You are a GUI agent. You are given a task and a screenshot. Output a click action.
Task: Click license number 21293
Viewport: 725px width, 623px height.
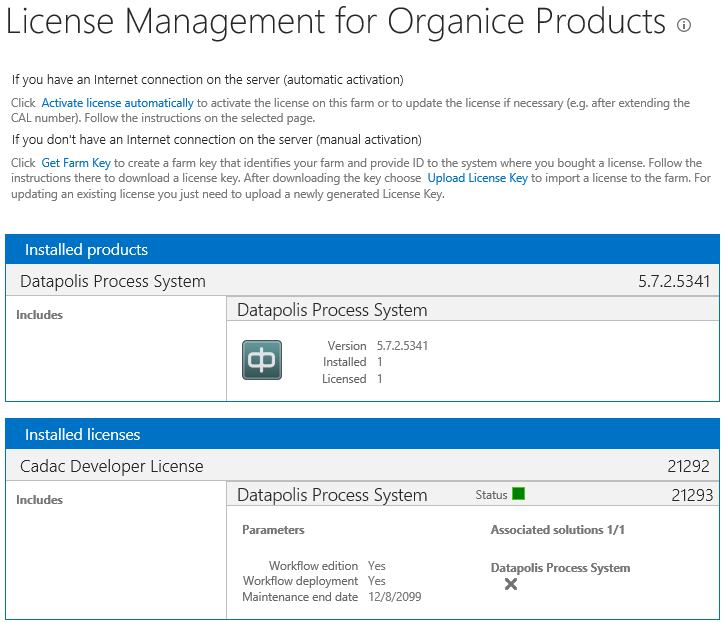692,495
